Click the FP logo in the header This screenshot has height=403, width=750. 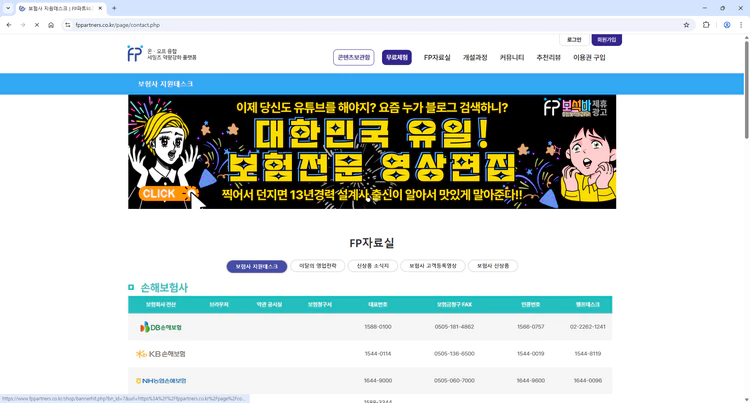pyautogui.click(x=135, y=54)
